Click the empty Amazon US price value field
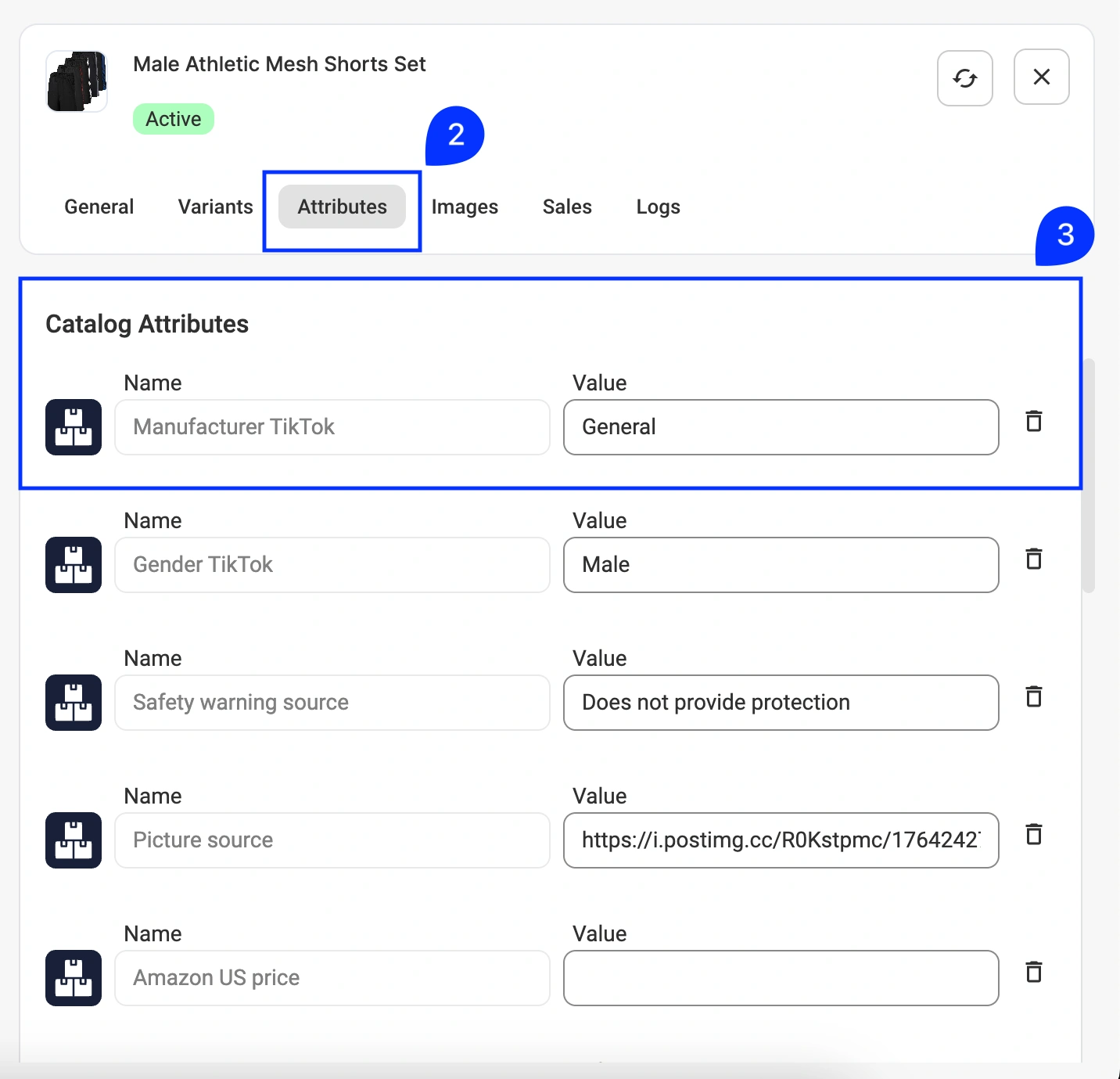This screenshot has width=1120, height=1079. [x=781, y=978]
